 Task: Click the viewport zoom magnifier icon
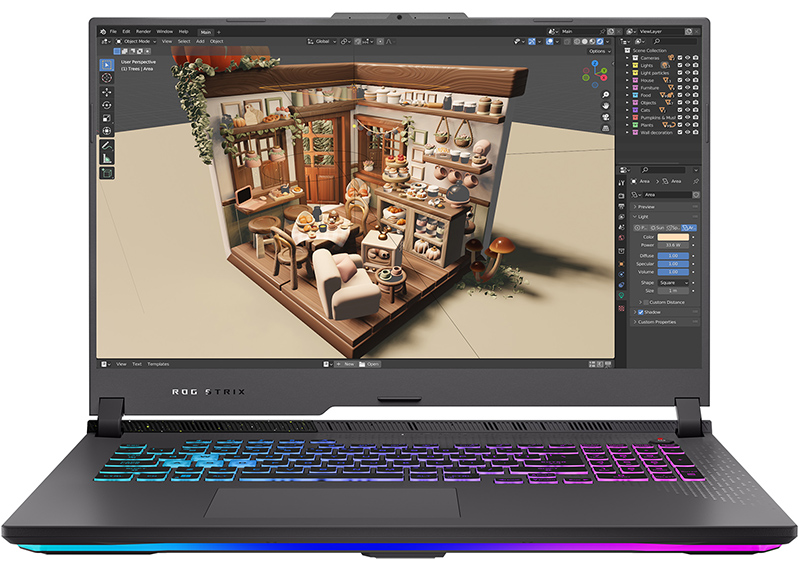click(x=606, y=95)
